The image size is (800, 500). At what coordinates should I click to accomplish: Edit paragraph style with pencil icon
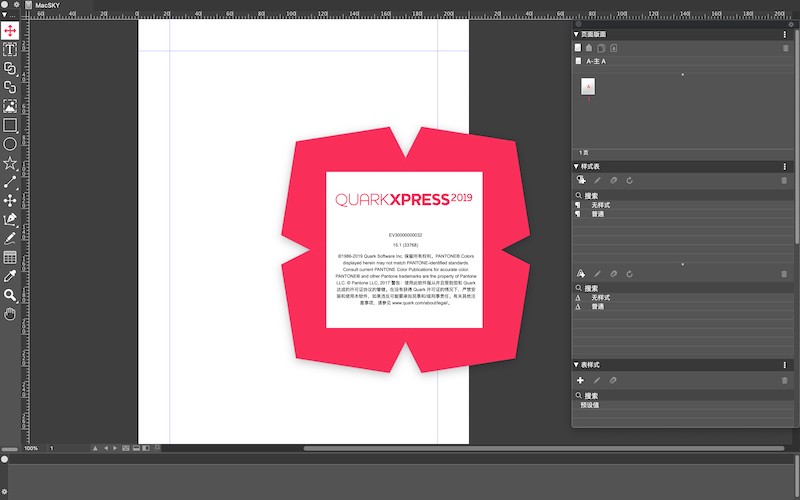point(597,180)
